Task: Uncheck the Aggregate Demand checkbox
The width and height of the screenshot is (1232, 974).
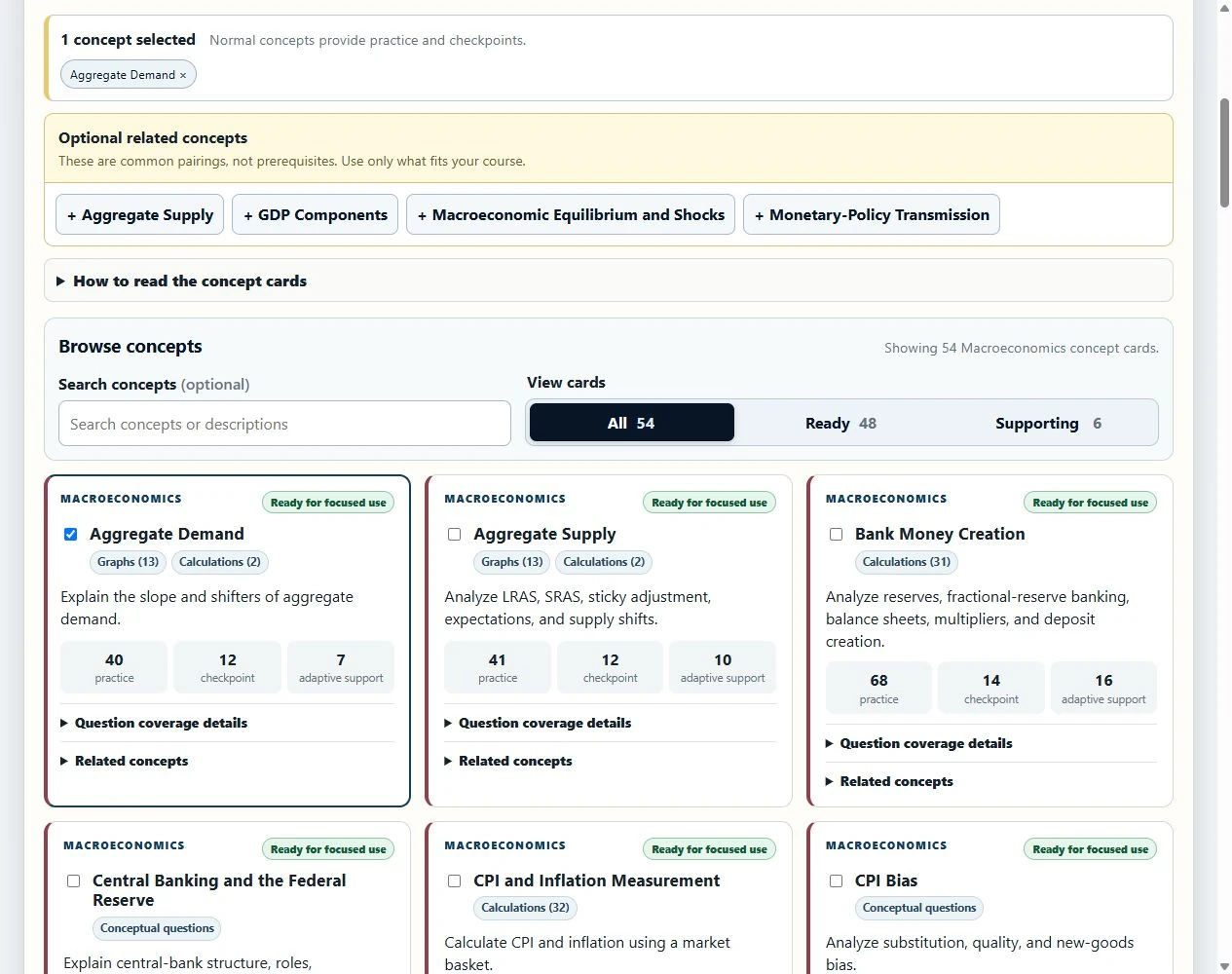Action: pos(71,534)
